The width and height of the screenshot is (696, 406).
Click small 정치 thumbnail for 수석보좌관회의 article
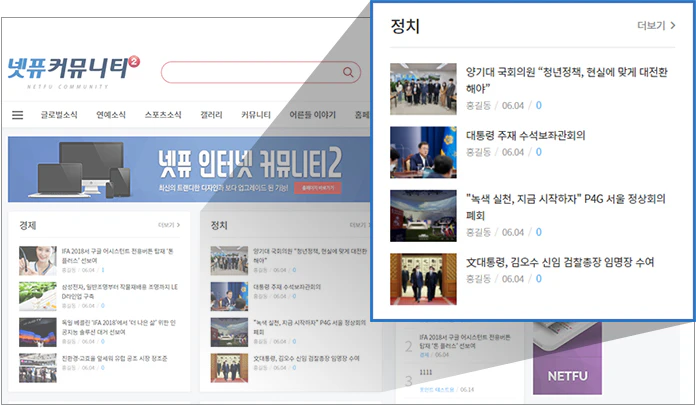[x=229, y=296]
